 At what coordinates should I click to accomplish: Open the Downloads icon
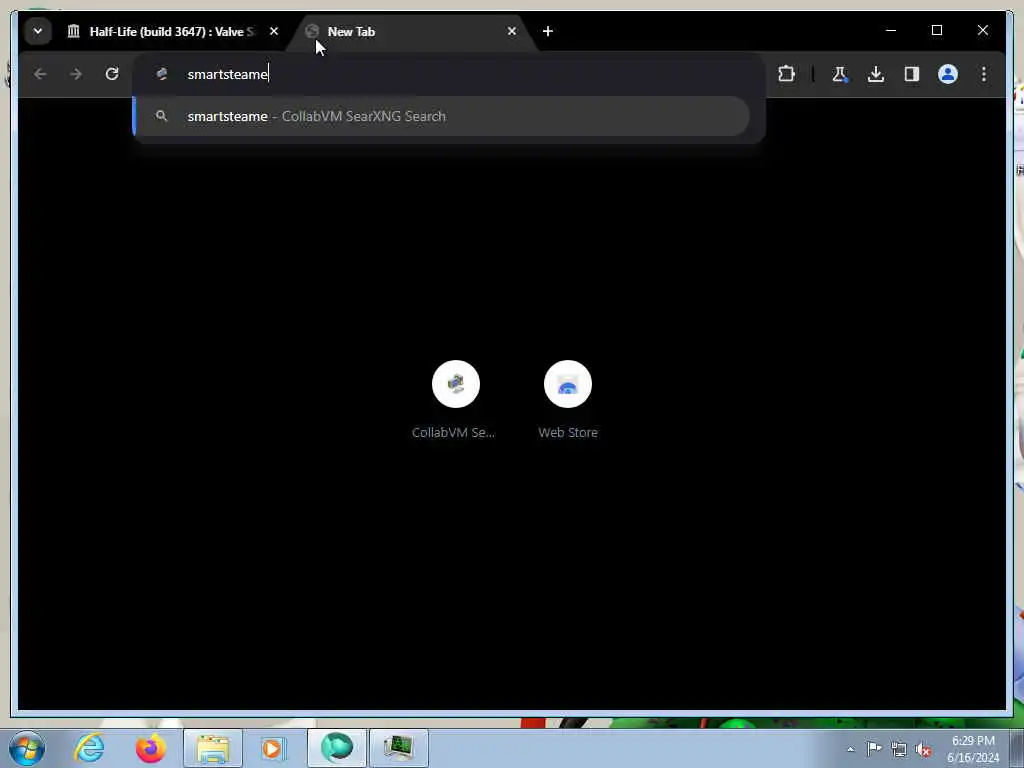point(876,74)
